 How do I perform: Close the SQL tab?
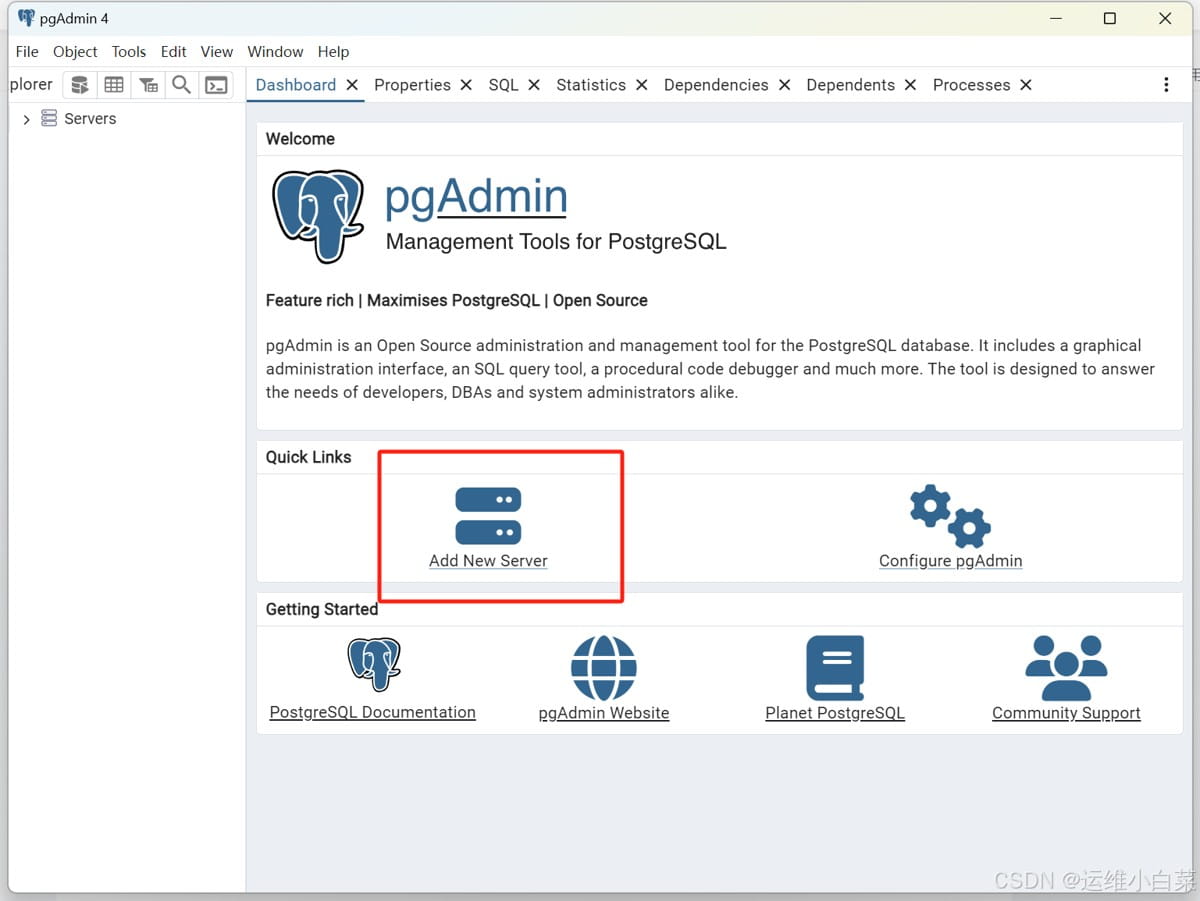pos(534,85)
